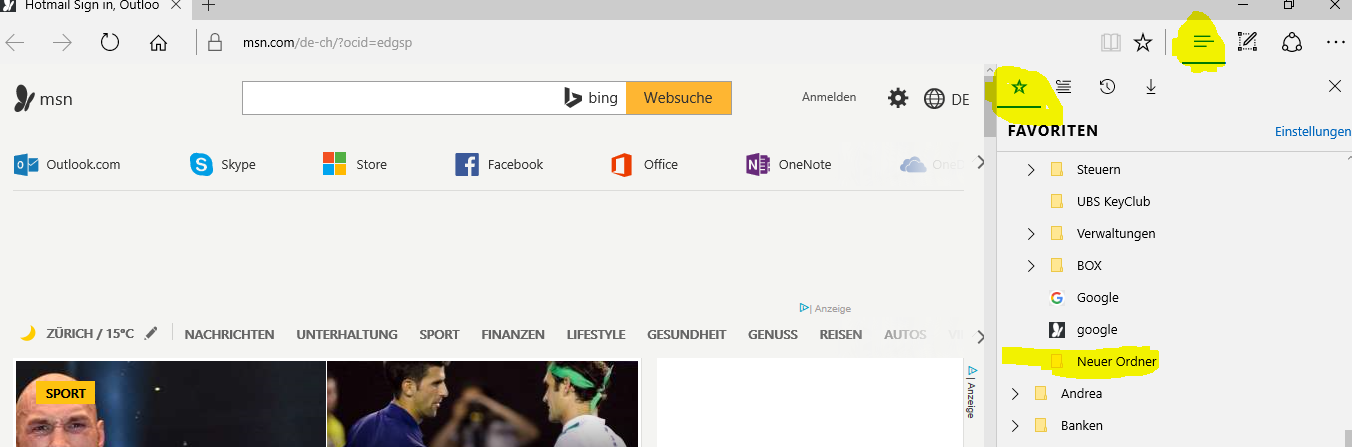Open the Skype shortcut
The width and height of the screenshot is (1352, 447).
pos(223,164)
